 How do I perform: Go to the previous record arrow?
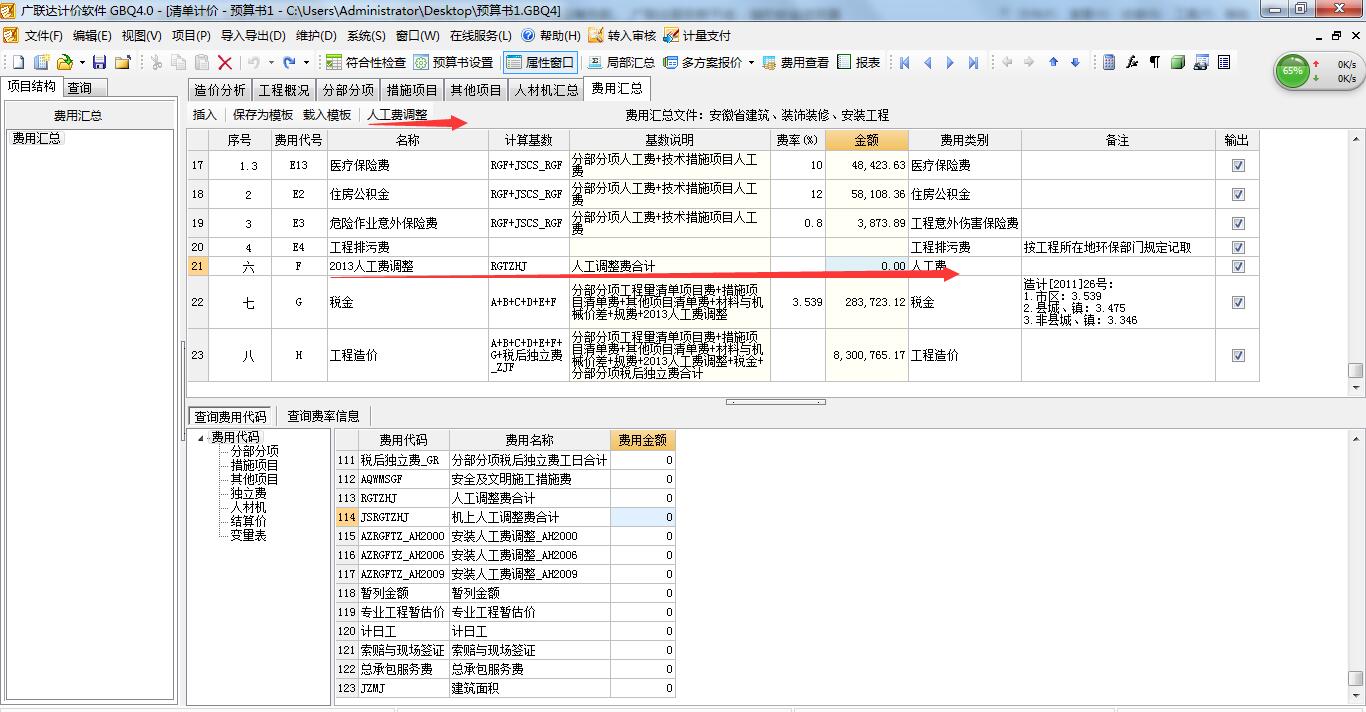[x=927, y=62]
